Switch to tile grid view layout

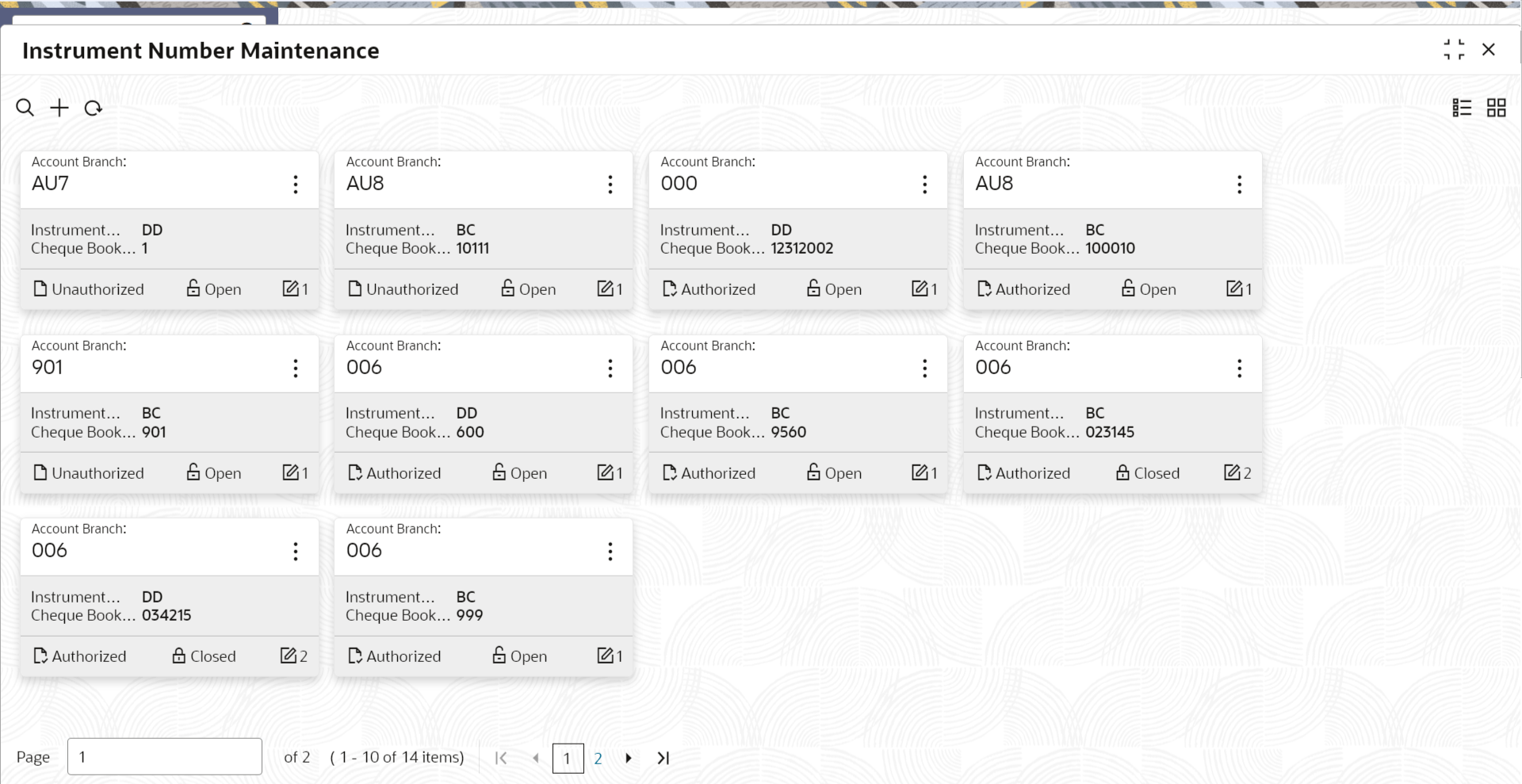point(1496,108)
